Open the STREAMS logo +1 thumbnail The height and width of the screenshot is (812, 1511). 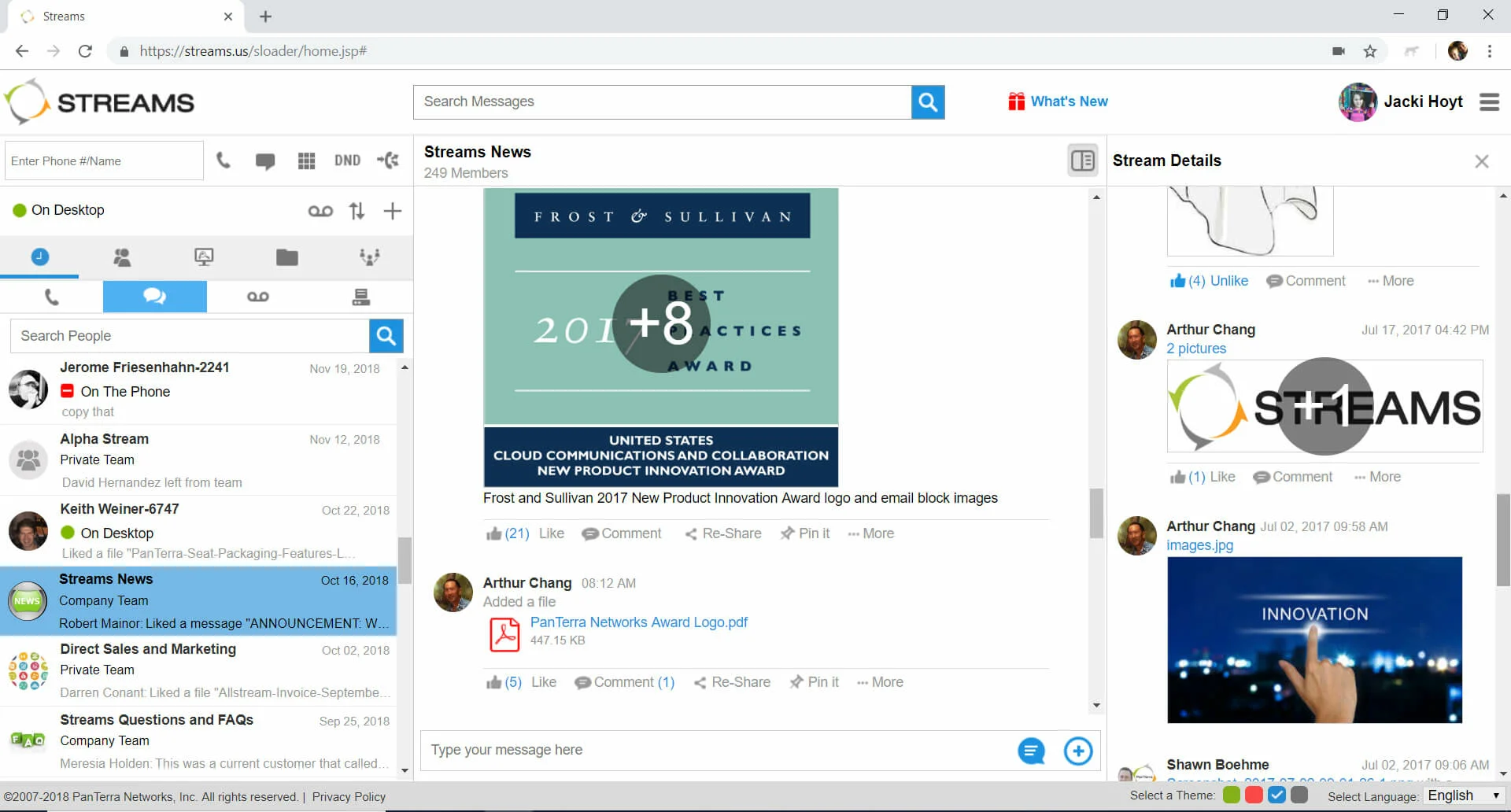pos(1324,406)
